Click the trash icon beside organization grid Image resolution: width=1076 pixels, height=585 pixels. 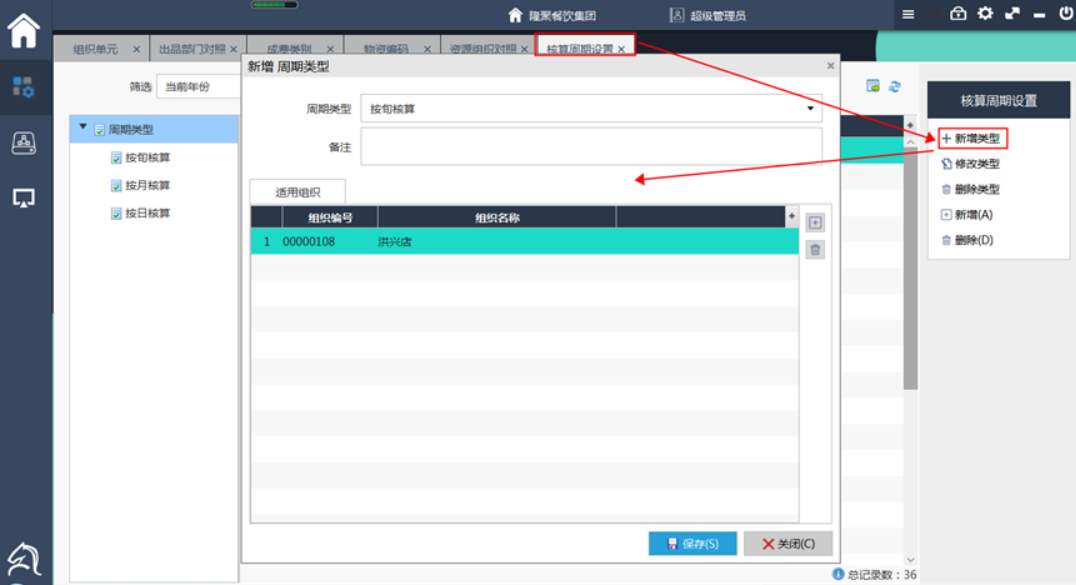coord(815,250)
